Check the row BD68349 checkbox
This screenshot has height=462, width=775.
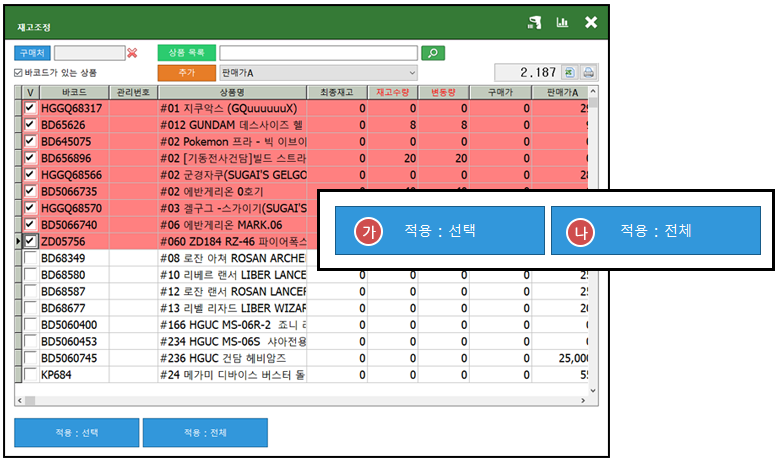(30, 258)
